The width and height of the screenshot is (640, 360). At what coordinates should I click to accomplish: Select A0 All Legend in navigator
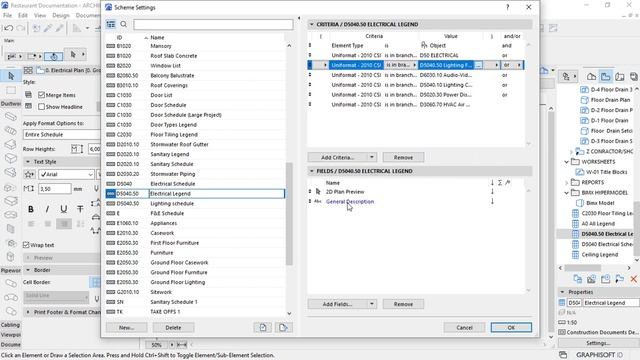[x=598, y=224]
